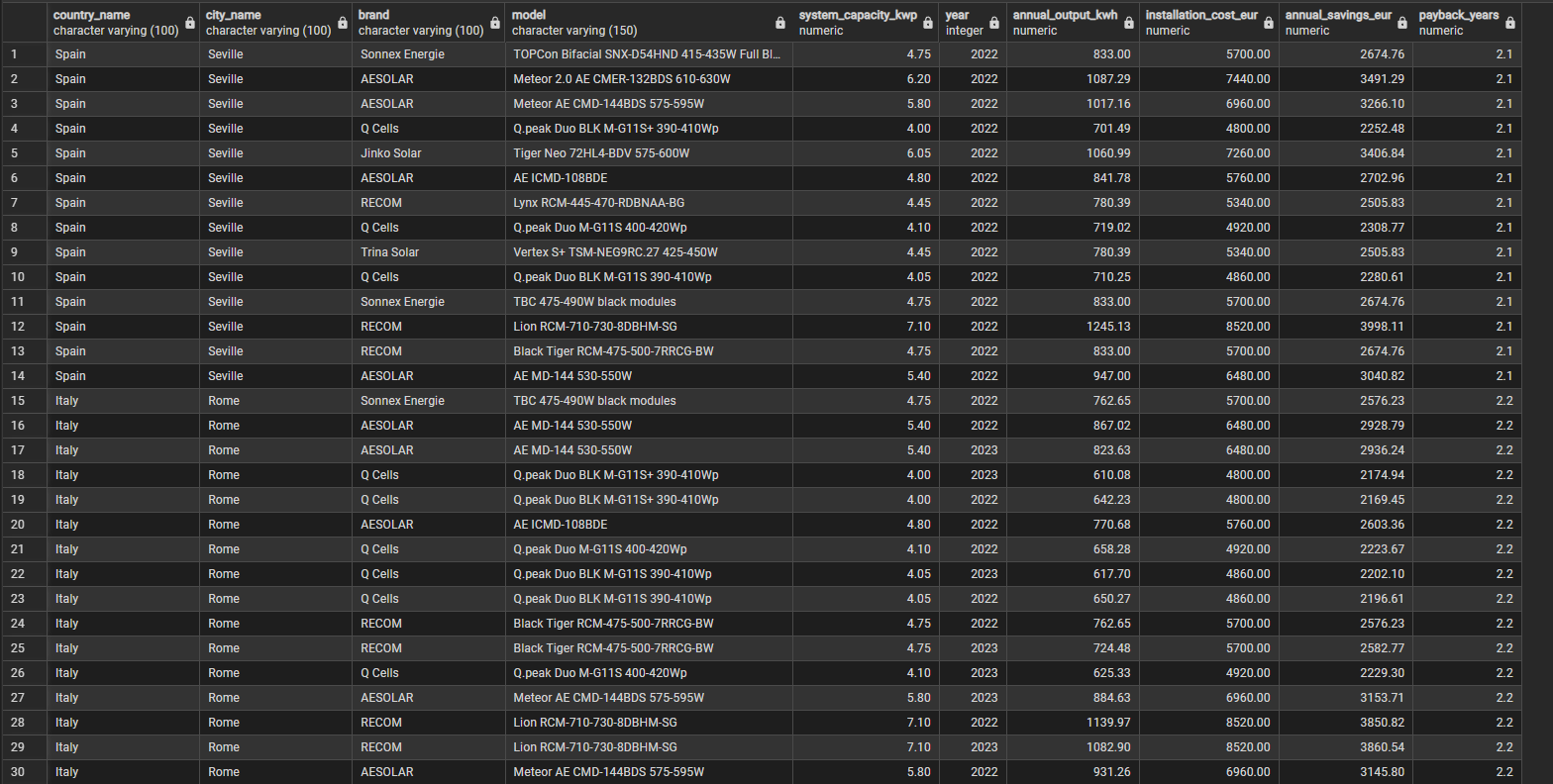Click the 3491.29 annual savings cell
Image resolution: width=1553 pixels, height=784 pixels.
pyautogui.click(x=1346, y=79)
